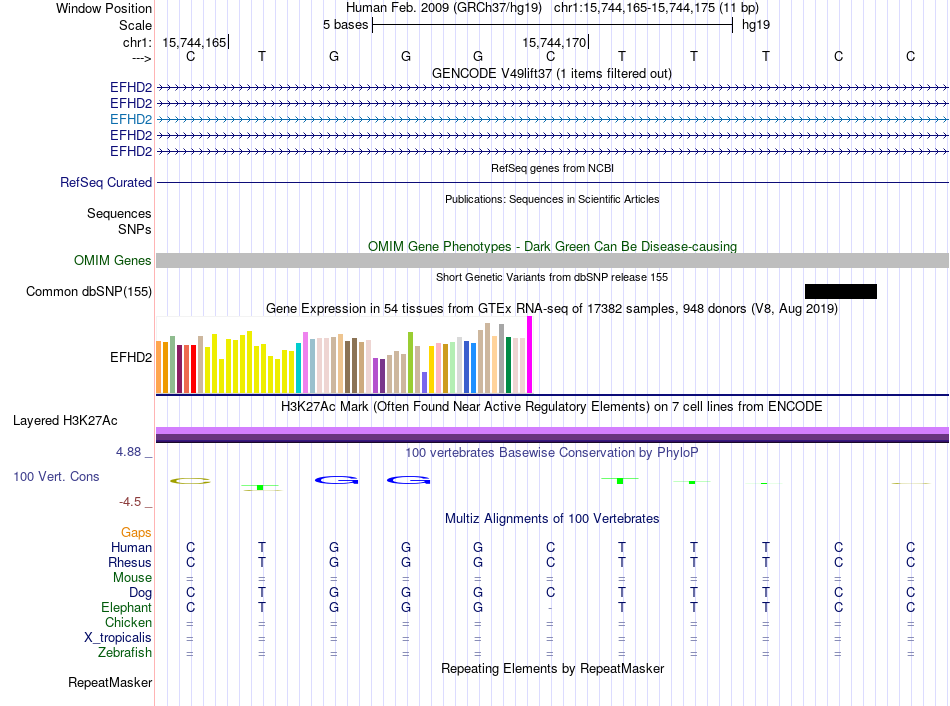950x706 pixels.
Task: Click the RefSeq Curated gene line
Action: [552, 182]
